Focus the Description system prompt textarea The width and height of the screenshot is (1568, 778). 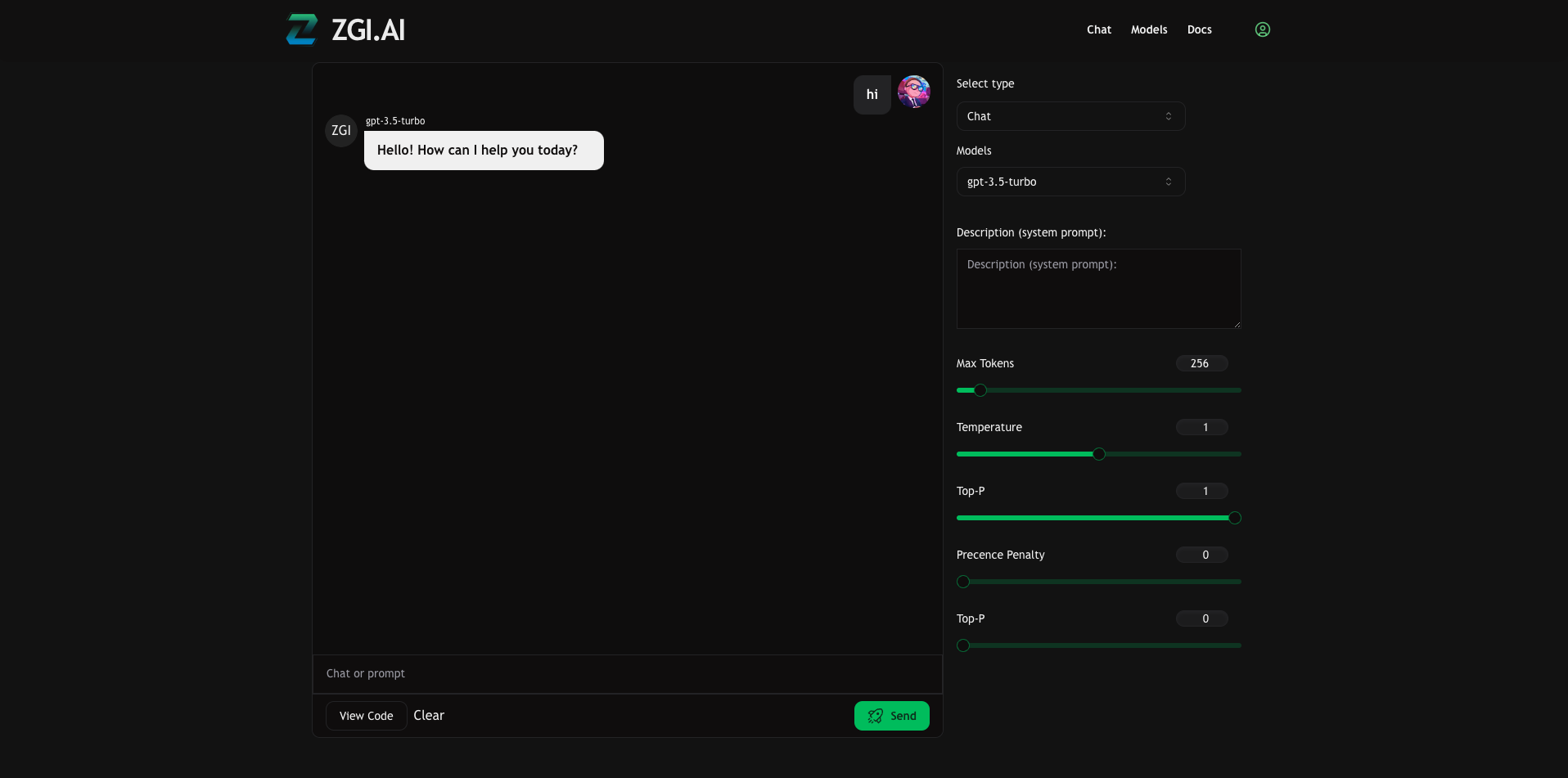[x=1098, y=289]
